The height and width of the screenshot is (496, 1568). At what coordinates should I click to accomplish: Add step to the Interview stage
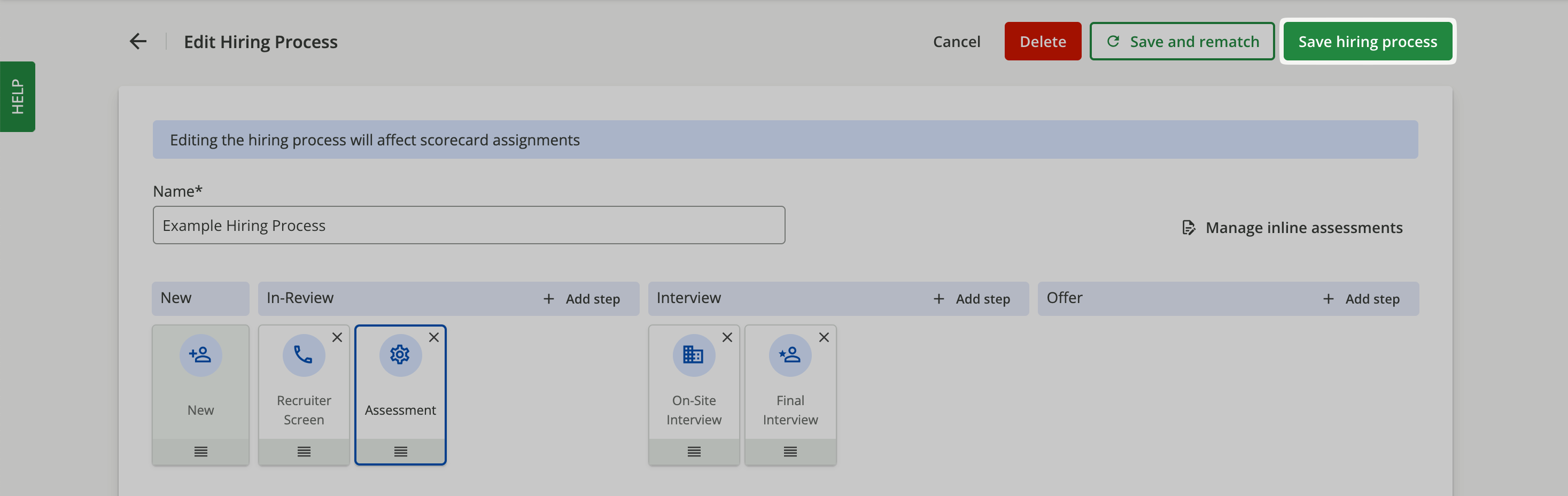tap(972, 299)
